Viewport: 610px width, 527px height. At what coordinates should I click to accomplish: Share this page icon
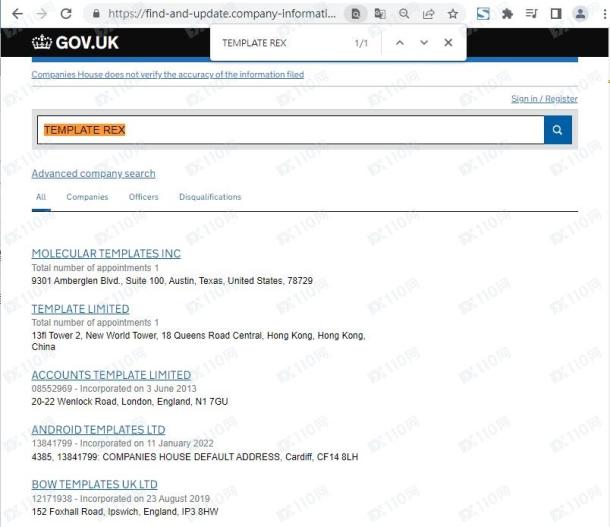[x=428, y=14]
